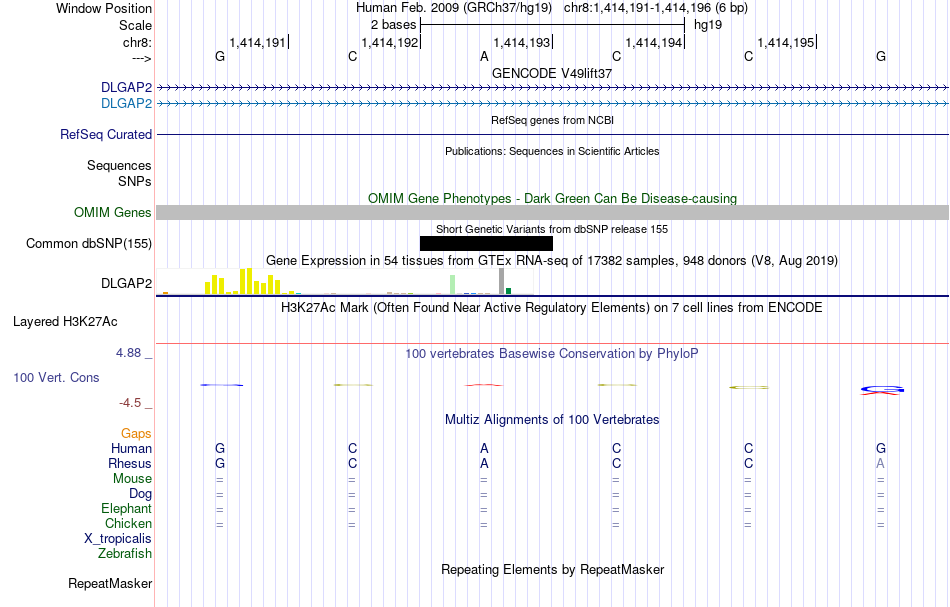Open the Layered H3K27Ac track label
The height and width of the screenshot is (607, 950).
click(65, 322)
